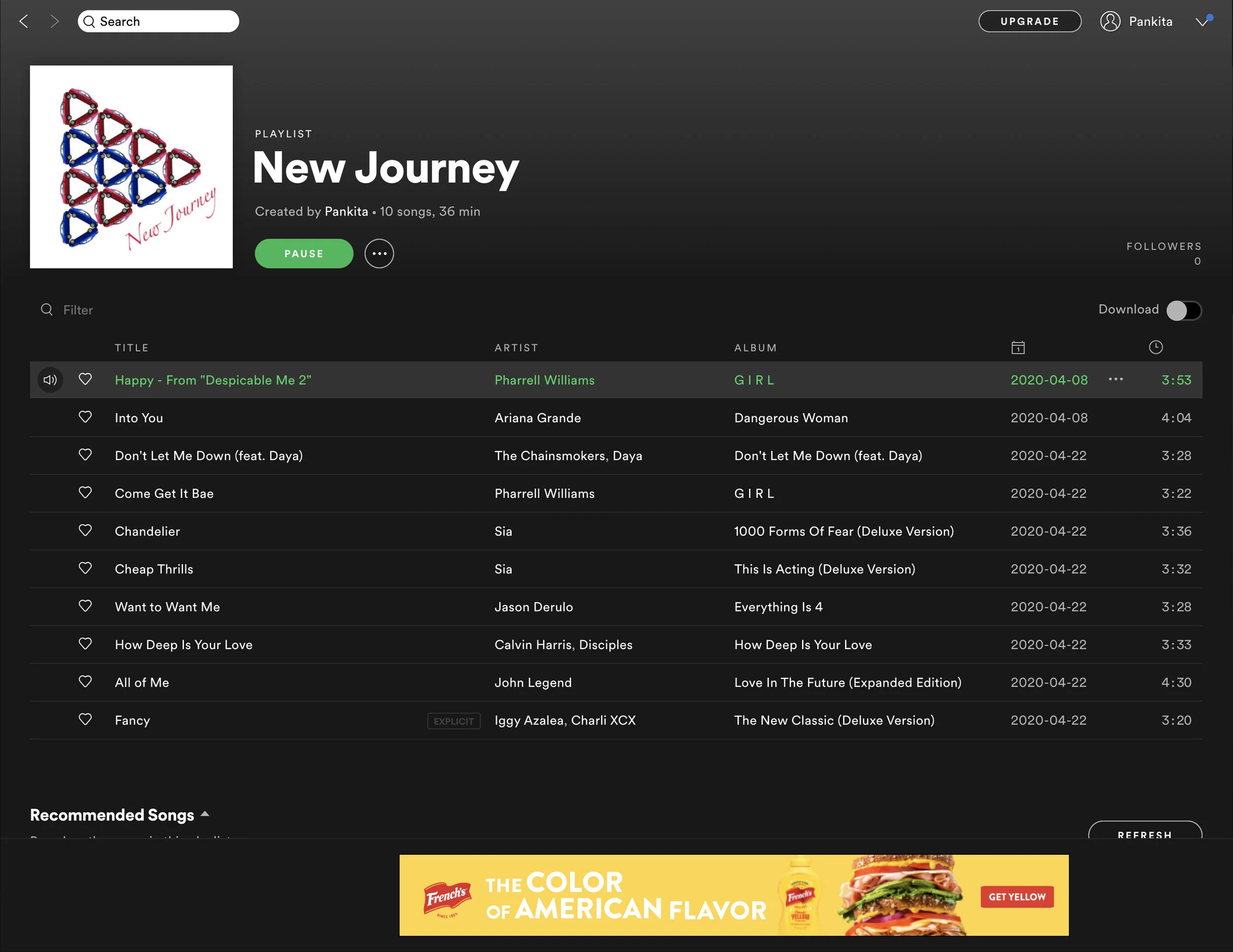Image resolution: width=1233 pixels, height=952 pixels.
Task: Like the song Chandelier
Action: tap(85, 531)
